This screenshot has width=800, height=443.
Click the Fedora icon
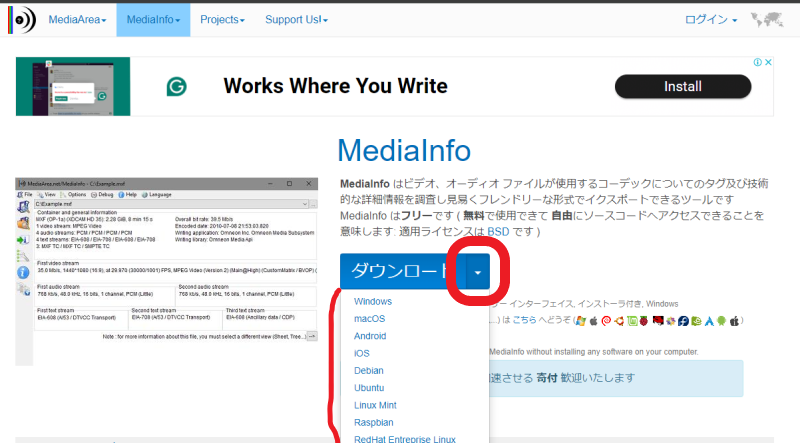pos(683,321)
